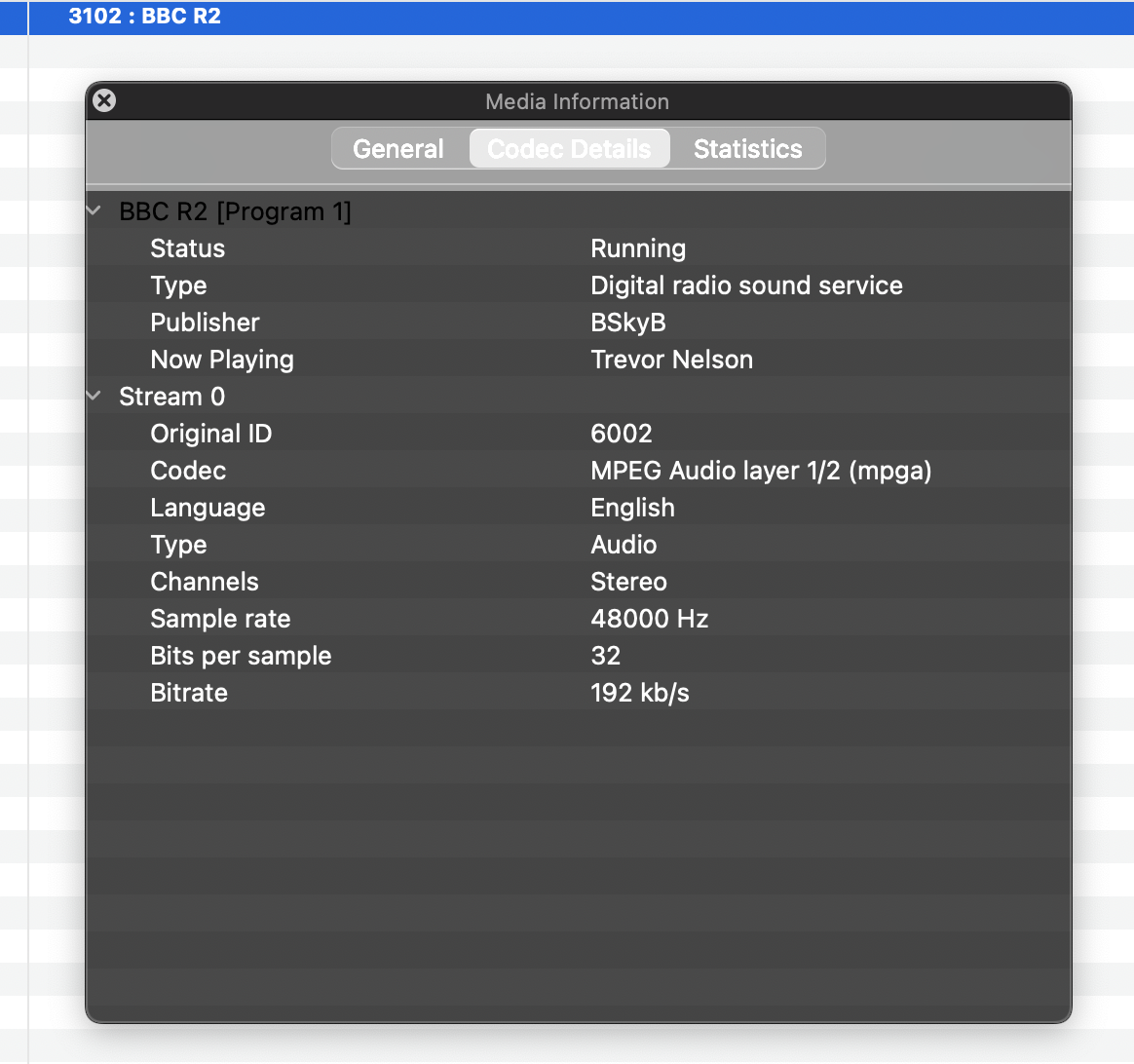Open the Statistics tab

tap(748, 149)
